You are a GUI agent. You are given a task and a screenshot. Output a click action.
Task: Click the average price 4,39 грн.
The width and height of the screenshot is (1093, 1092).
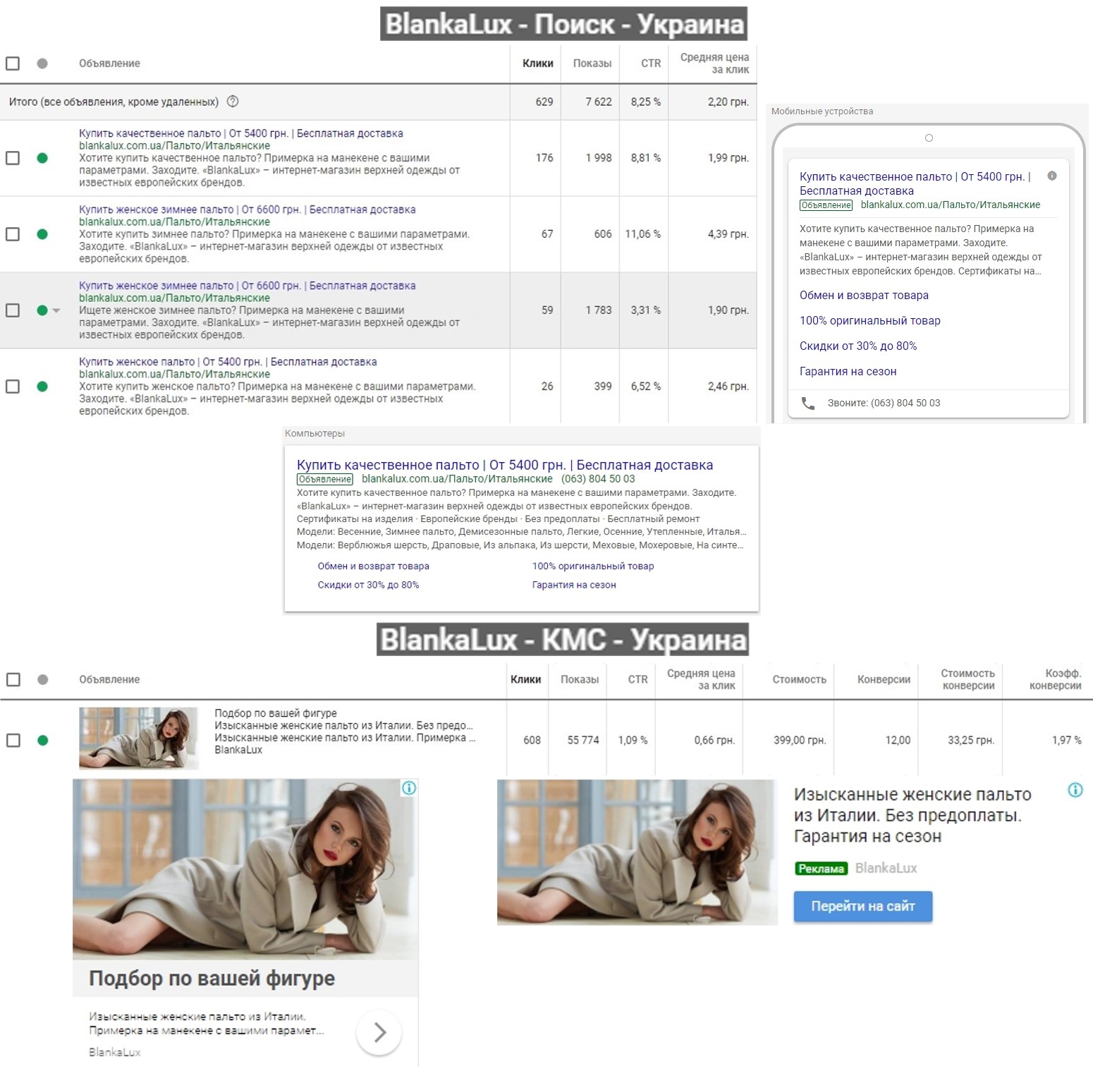[x=728, y=234]
